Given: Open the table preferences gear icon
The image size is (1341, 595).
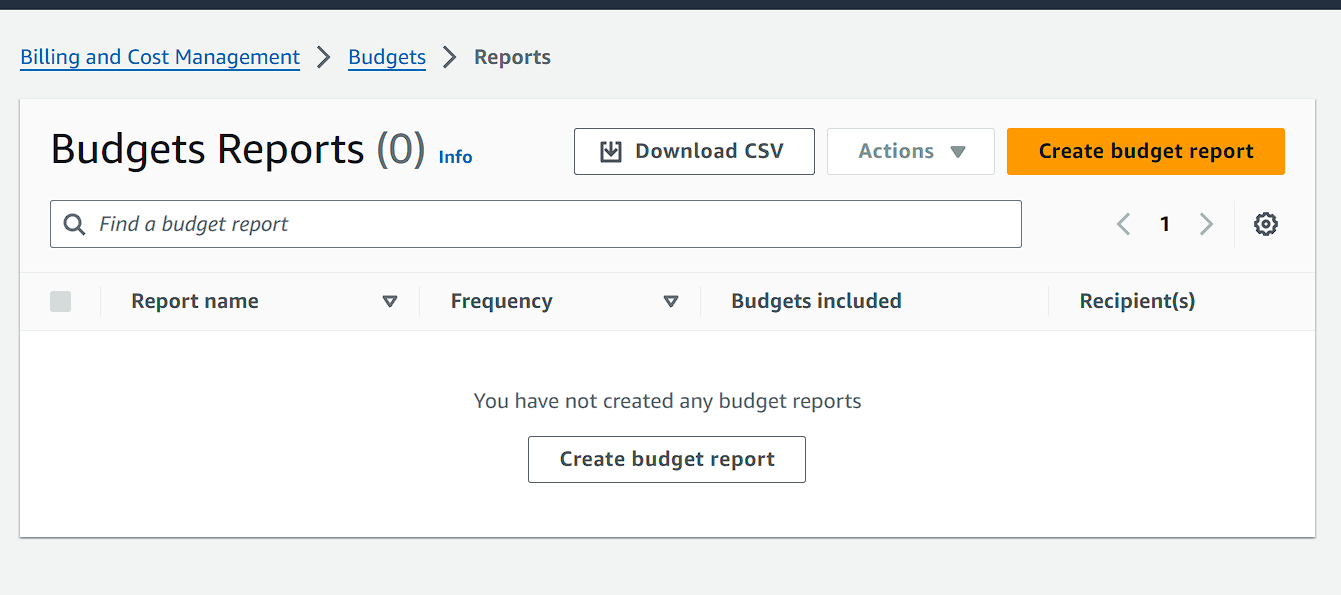Looking at the screenshot, I should [x=1266, y=224].
